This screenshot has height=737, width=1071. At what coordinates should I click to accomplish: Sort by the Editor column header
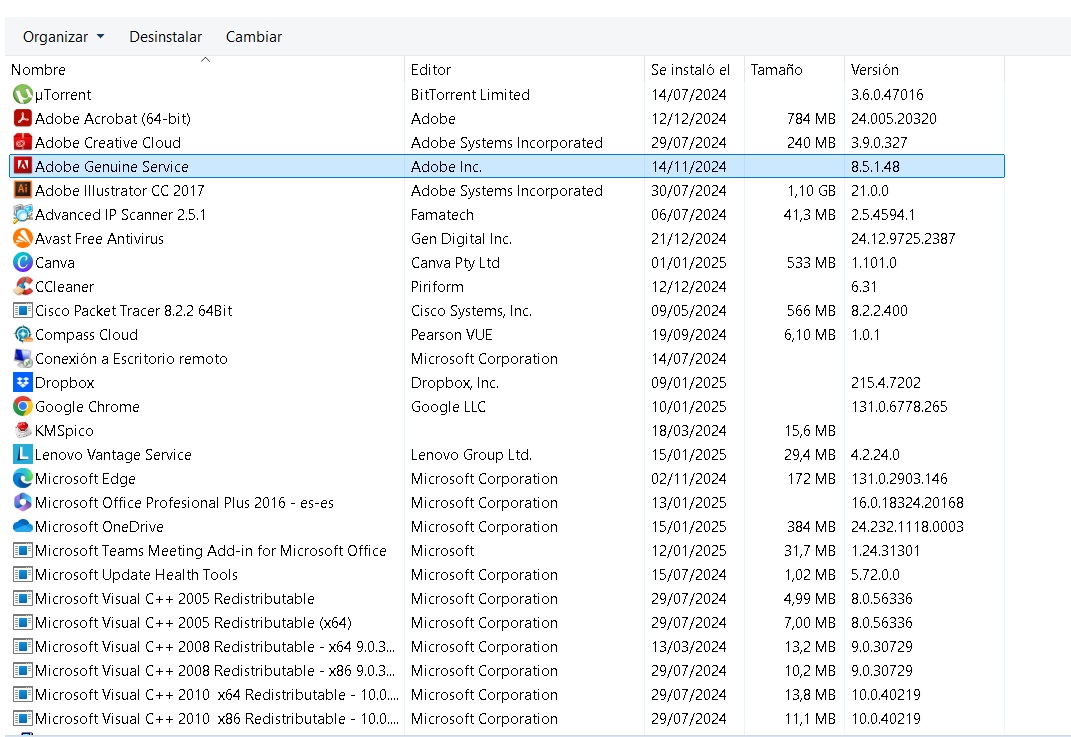click(x=525, y=69)
